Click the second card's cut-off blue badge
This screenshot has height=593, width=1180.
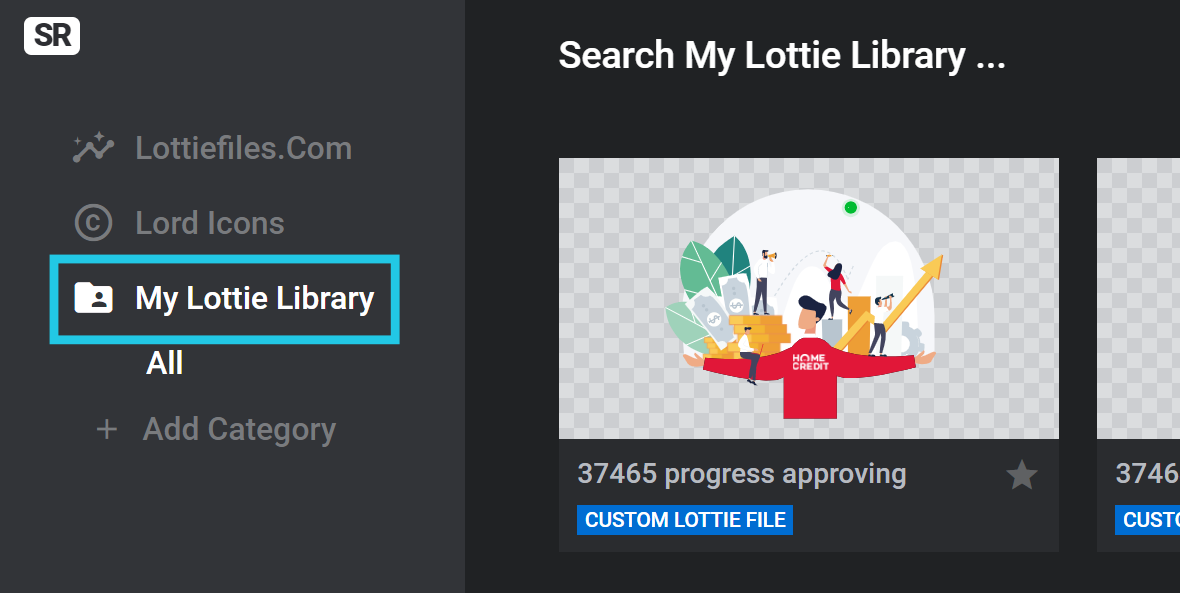click(1148, 520)
